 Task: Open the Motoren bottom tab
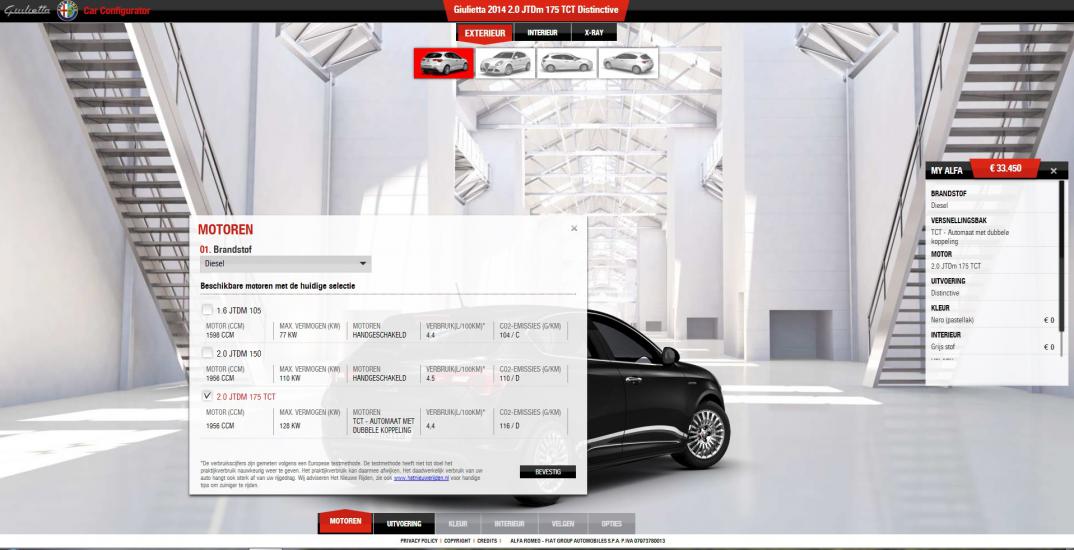pyautogui.click(x=345, y=522)
